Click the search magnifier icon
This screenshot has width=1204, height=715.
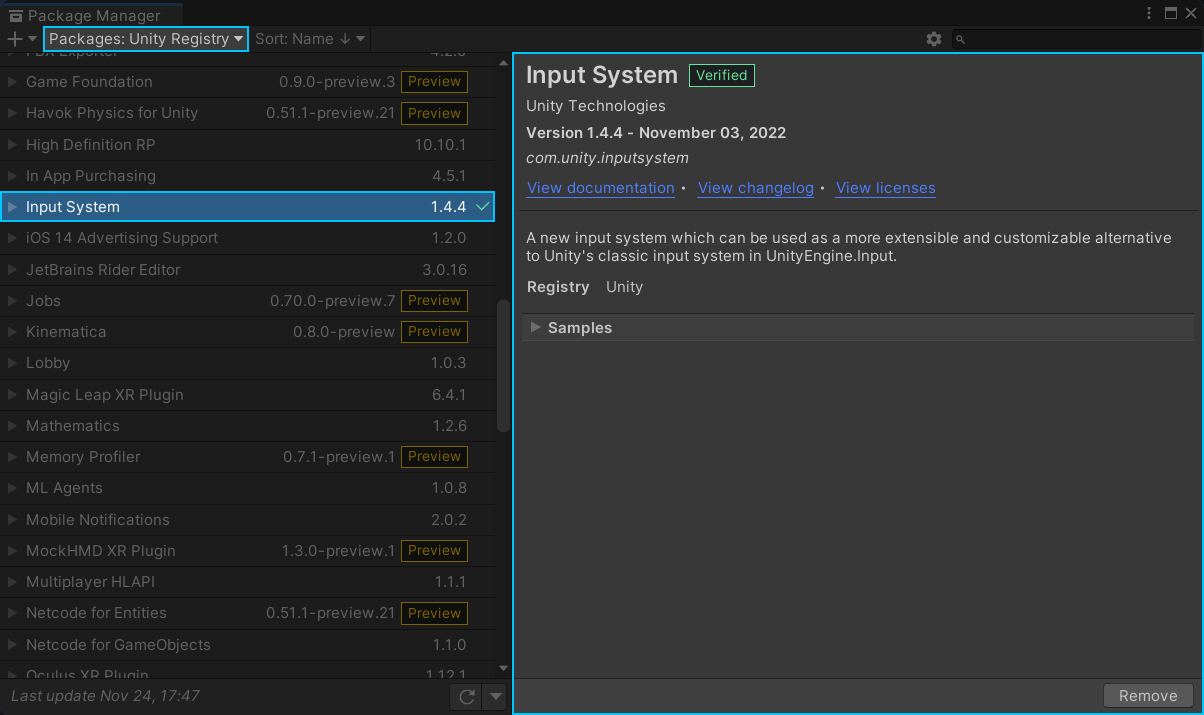click(959, 39)
